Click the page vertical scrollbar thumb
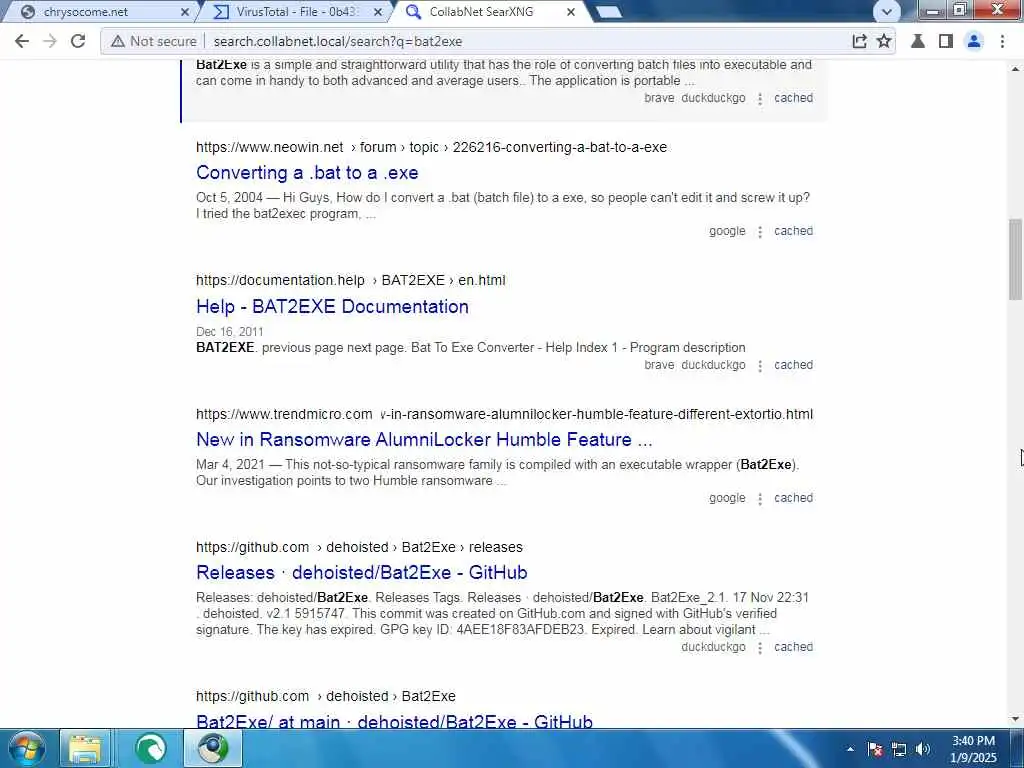The width and height of the screenshot is (1024, 768). tap(1016, 259)
